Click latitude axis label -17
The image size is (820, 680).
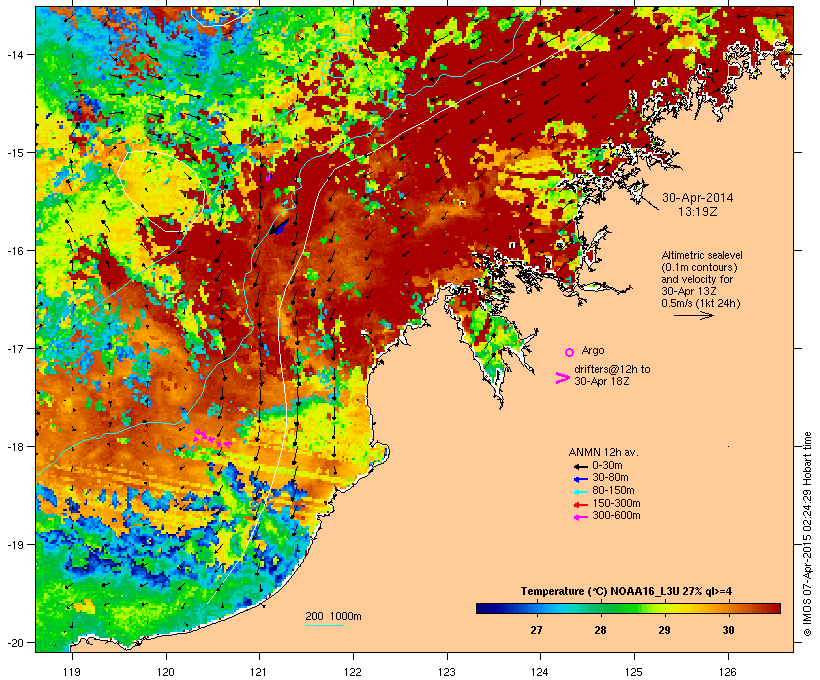click(x=14, y=348)
